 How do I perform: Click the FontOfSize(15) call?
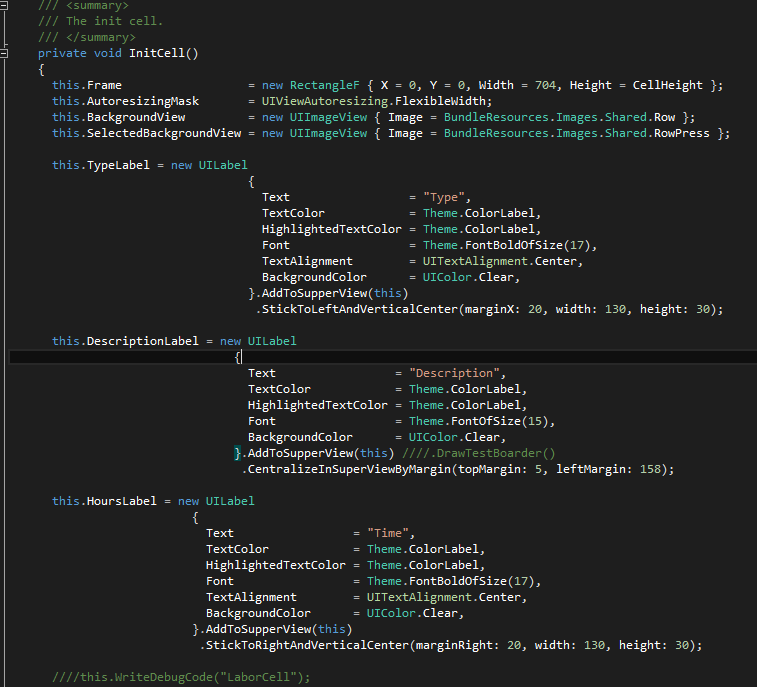[x=500, y=421]
